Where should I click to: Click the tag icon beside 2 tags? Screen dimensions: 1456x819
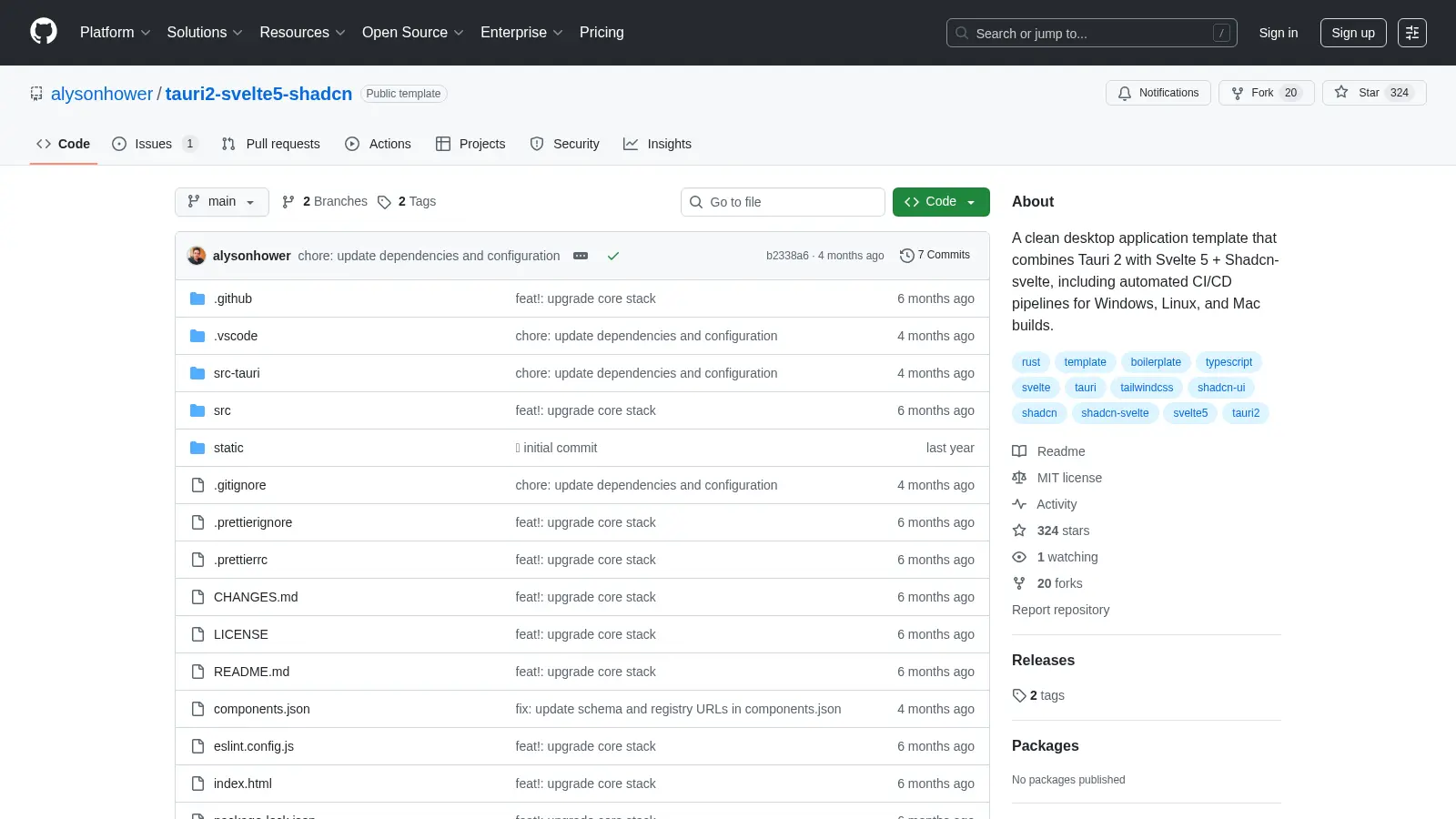(1019, 695)
